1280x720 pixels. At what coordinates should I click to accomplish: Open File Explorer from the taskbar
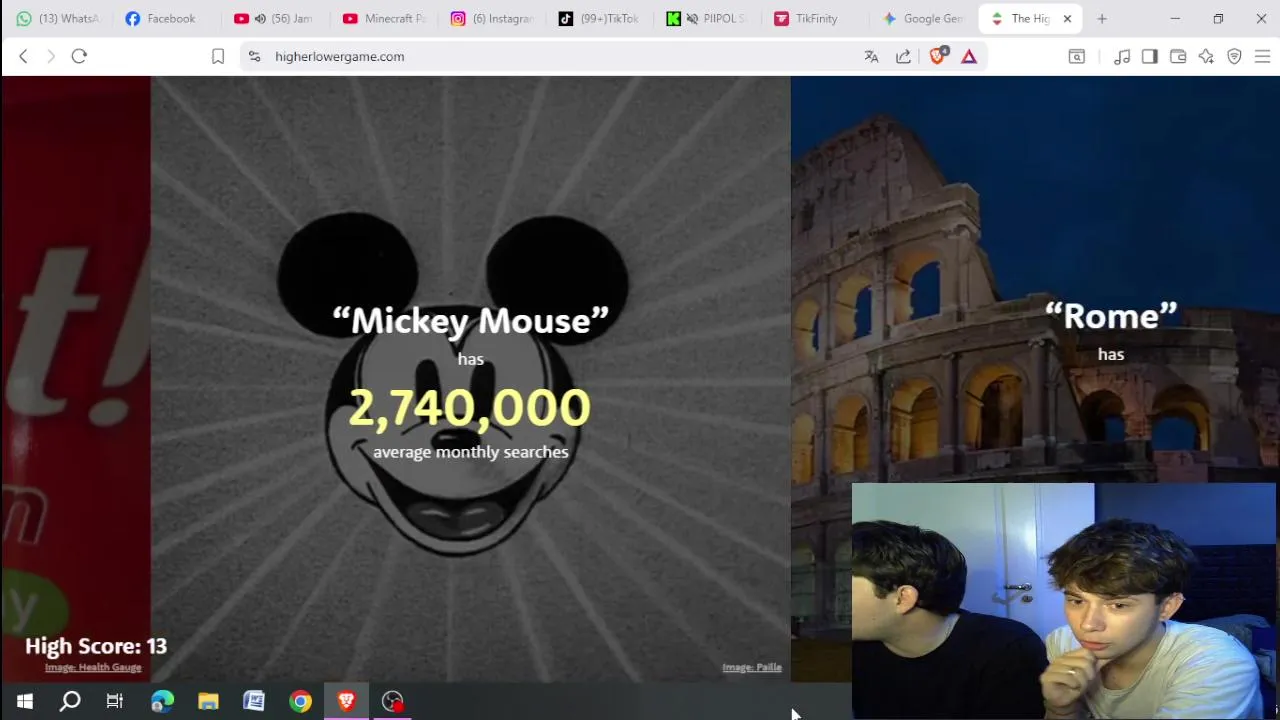(208, 702)
